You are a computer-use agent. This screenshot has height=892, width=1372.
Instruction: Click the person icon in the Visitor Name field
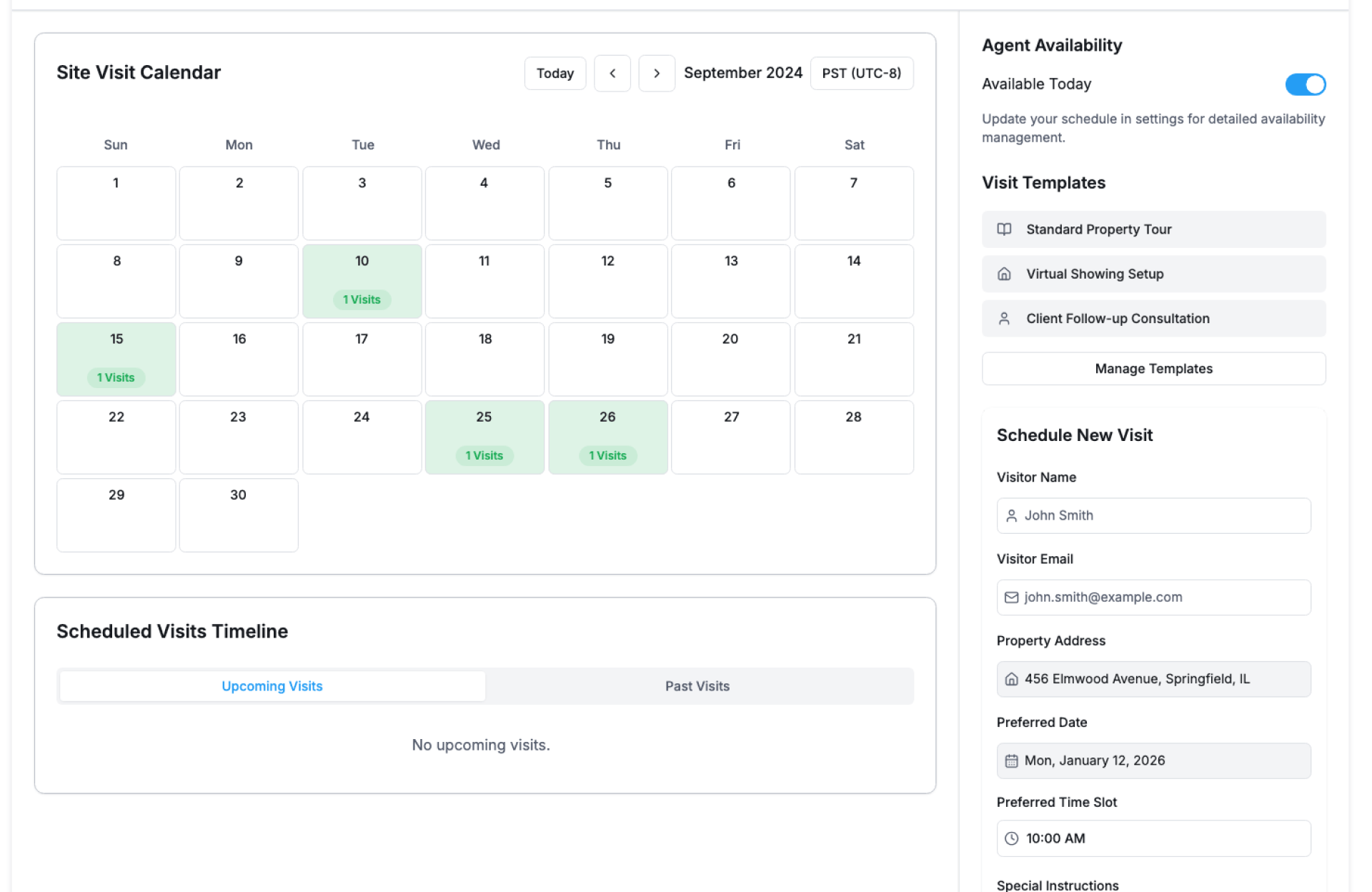pyautogui.click(x=1011, y=515)
